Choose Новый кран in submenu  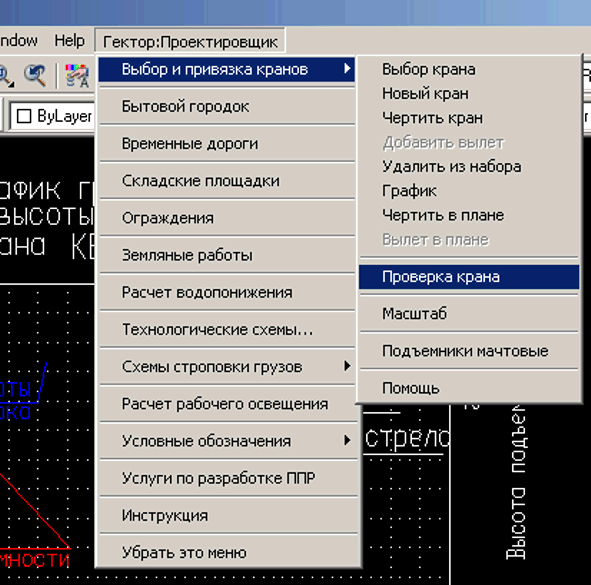pyautogui.click(x=469, y=93)
